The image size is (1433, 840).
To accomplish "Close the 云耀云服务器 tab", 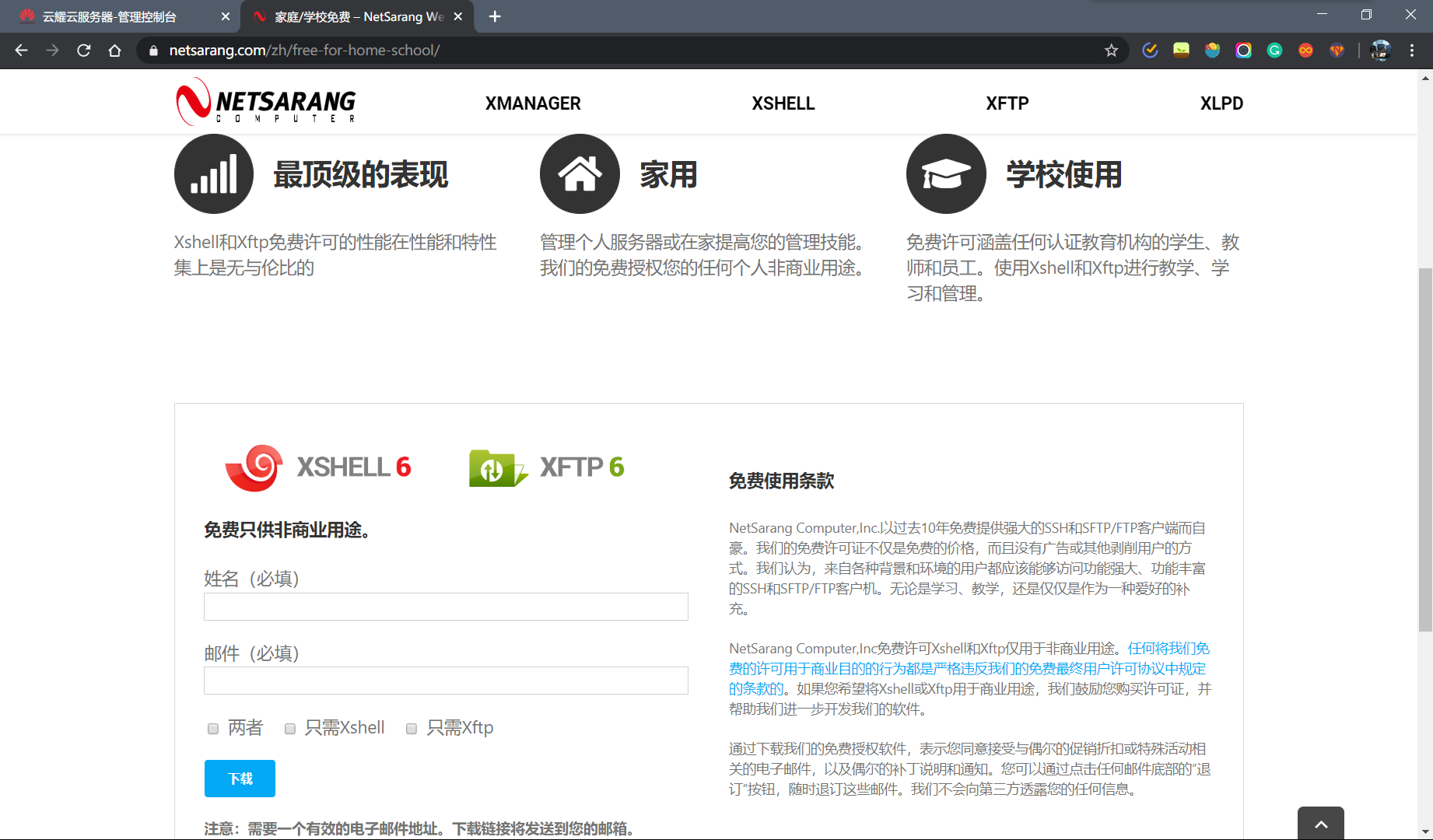I will pos(226,16).
